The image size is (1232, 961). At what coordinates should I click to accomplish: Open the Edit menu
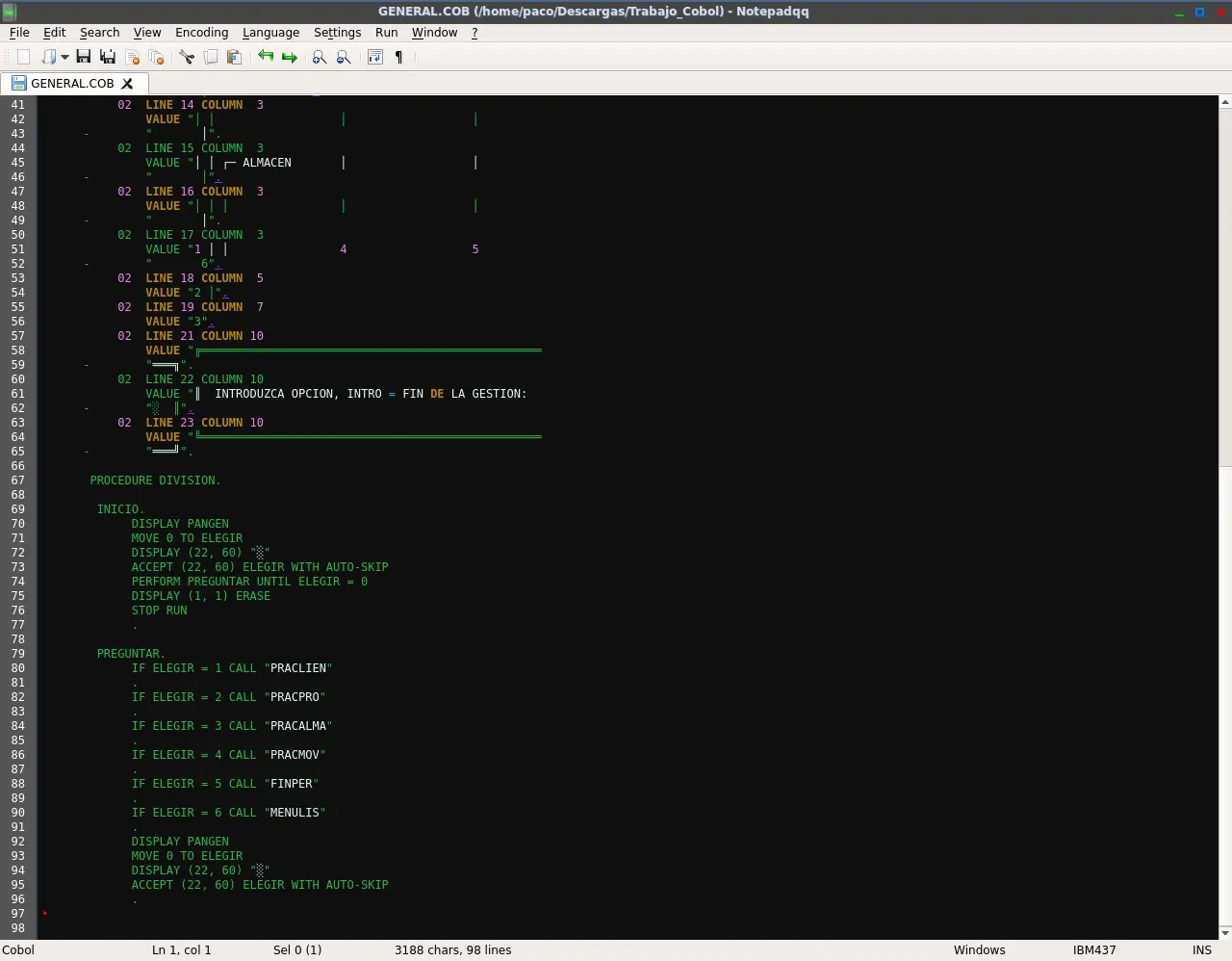pos(54,32)
